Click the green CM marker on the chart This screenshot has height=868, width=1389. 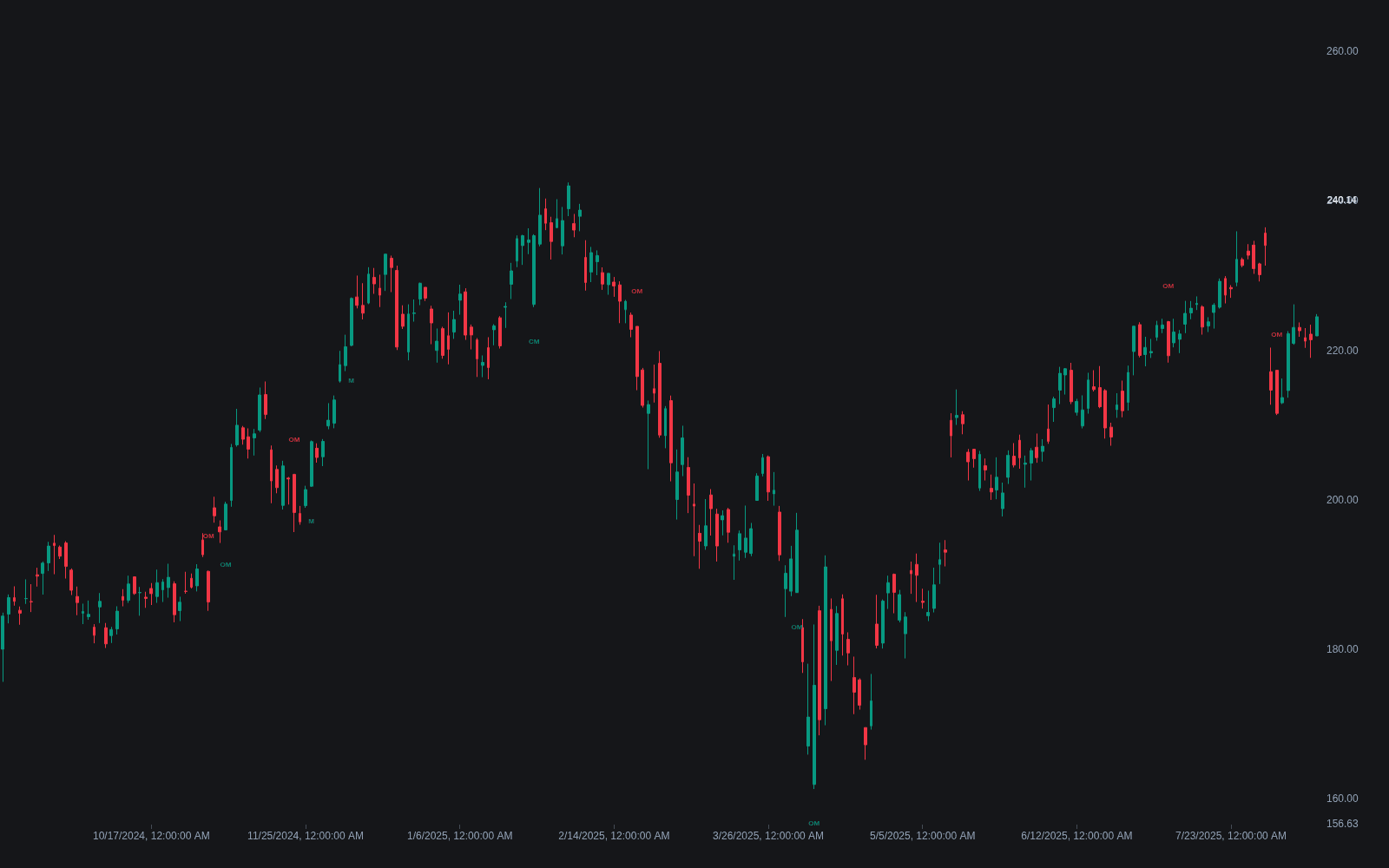(x=534, y=342)
